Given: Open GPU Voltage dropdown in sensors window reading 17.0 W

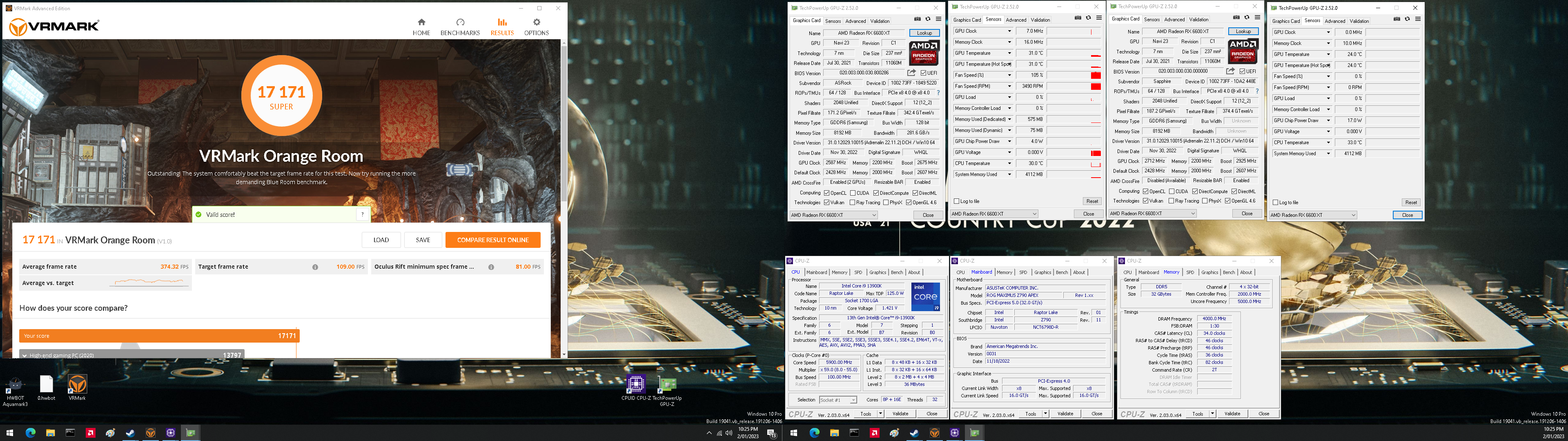Looking at the screenshot, I should tap(1328, 131).
